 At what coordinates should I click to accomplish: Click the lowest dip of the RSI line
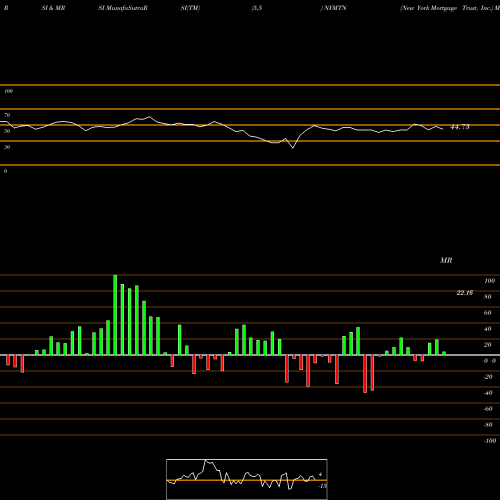click(x=293, y=148)
